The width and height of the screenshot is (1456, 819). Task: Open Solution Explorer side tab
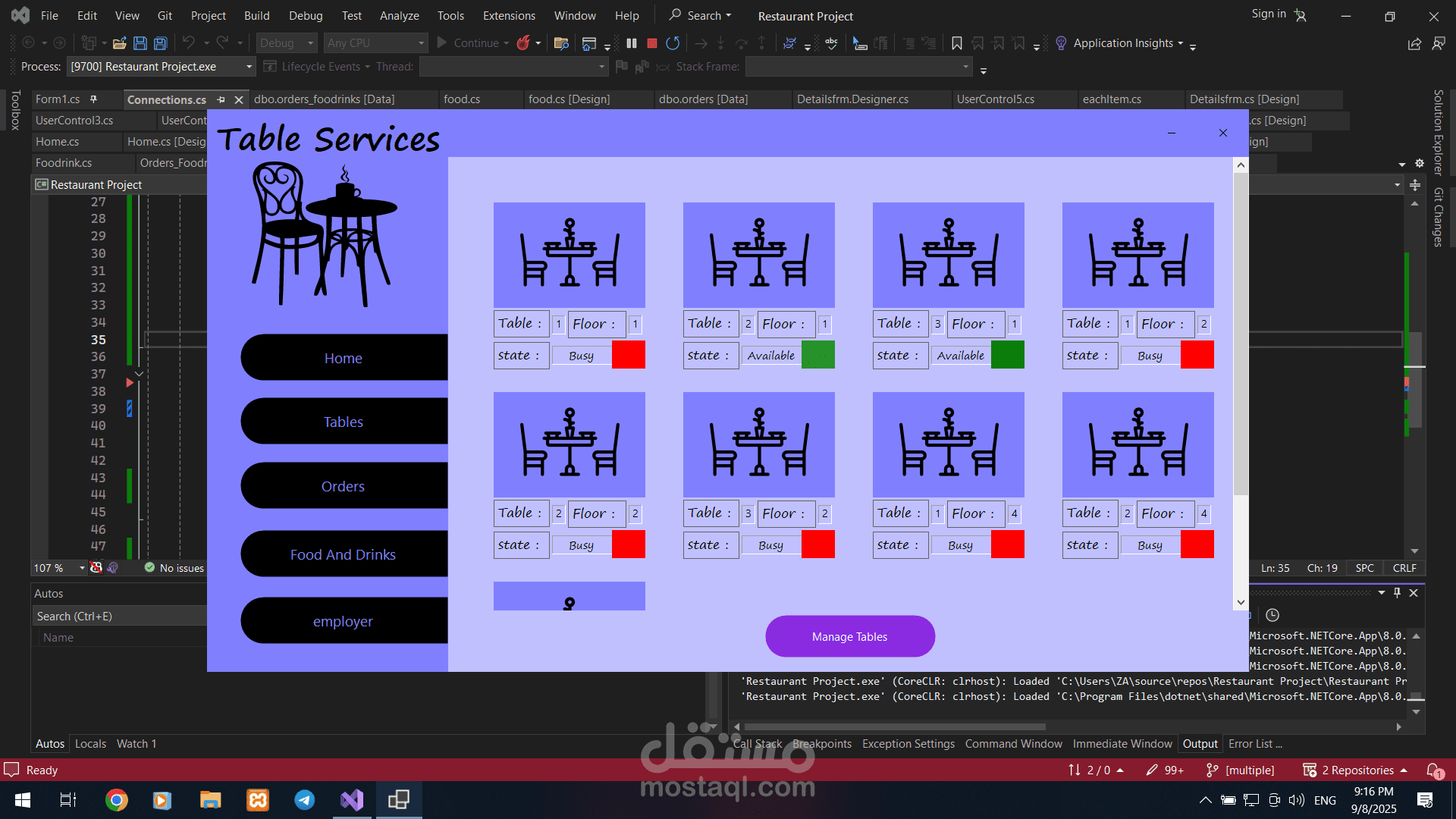click(x=1438, y=132)
